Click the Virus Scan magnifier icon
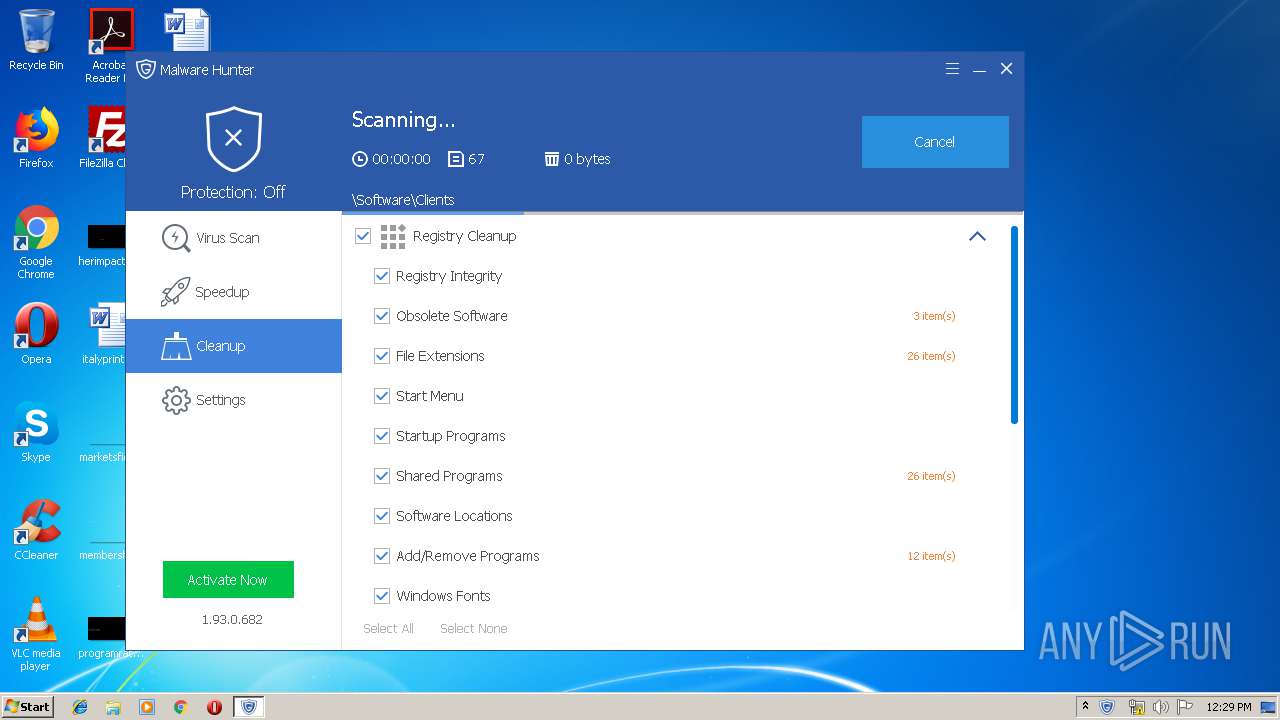 pyautogui.click(x=176, y=238)
